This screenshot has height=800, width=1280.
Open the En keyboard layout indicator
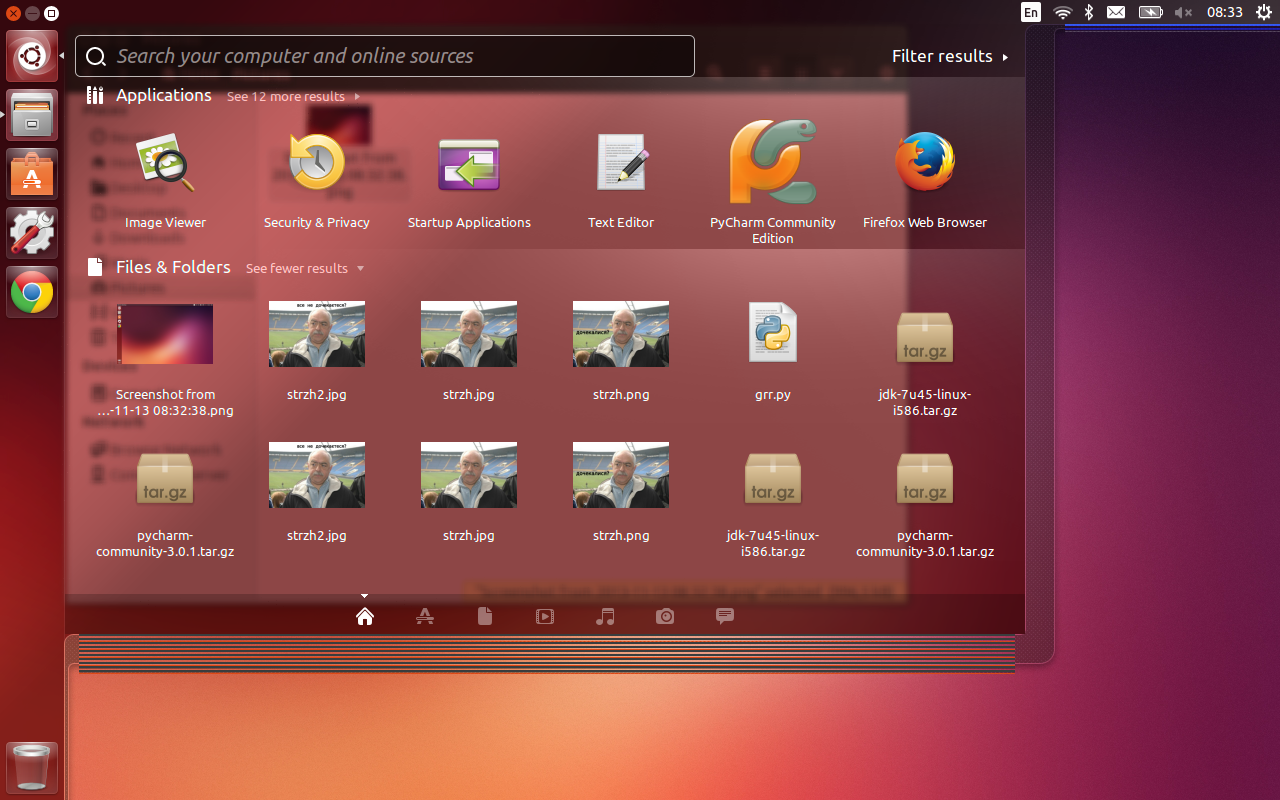click(1031, 13)
